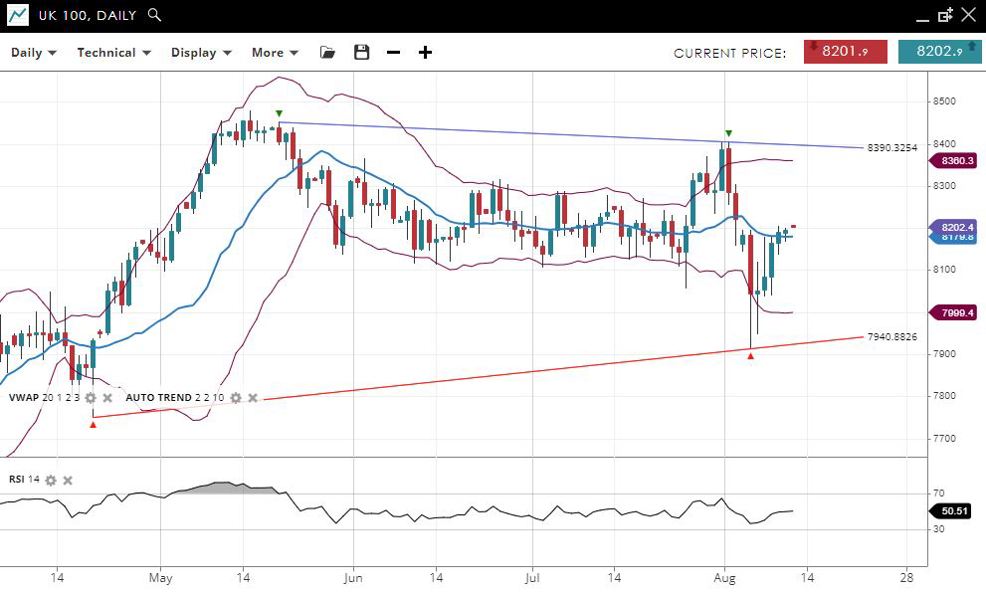Open VWAP indicator settings gear
The image size is (986, 592).
pyautogui.click(x=91, y=398)
